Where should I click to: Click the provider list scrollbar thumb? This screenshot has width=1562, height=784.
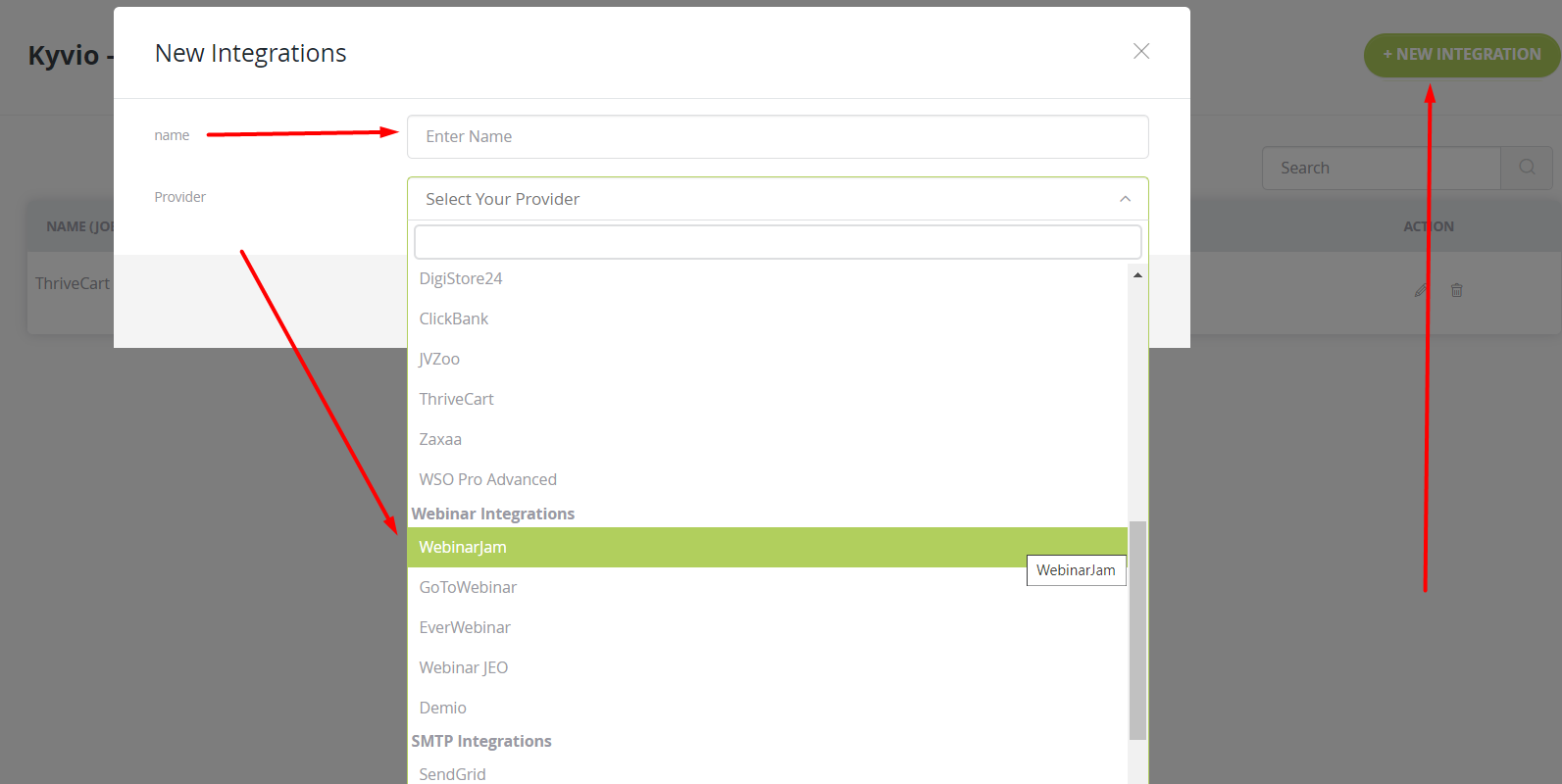1137,630
